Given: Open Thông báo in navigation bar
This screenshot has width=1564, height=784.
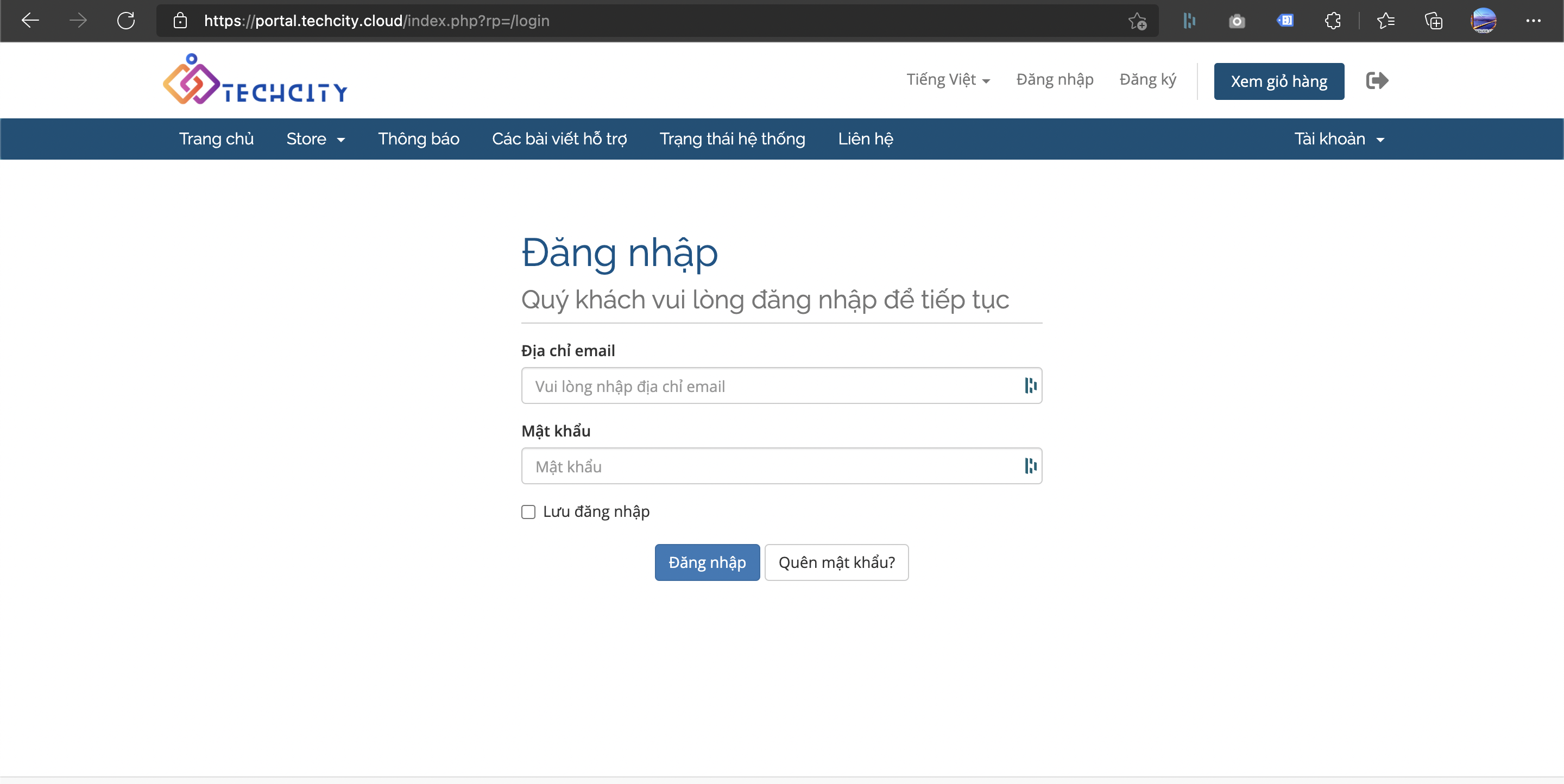Looking at the screenshot, I should coord(418,139).
